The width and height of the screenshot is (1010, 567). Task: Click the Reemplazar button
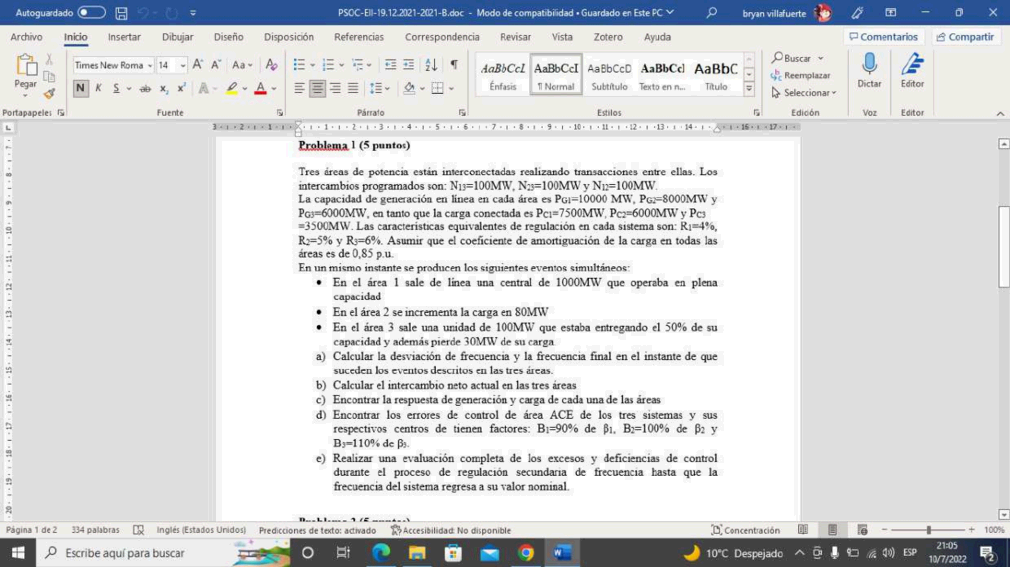pyautogui.click(x=801, y=75)
